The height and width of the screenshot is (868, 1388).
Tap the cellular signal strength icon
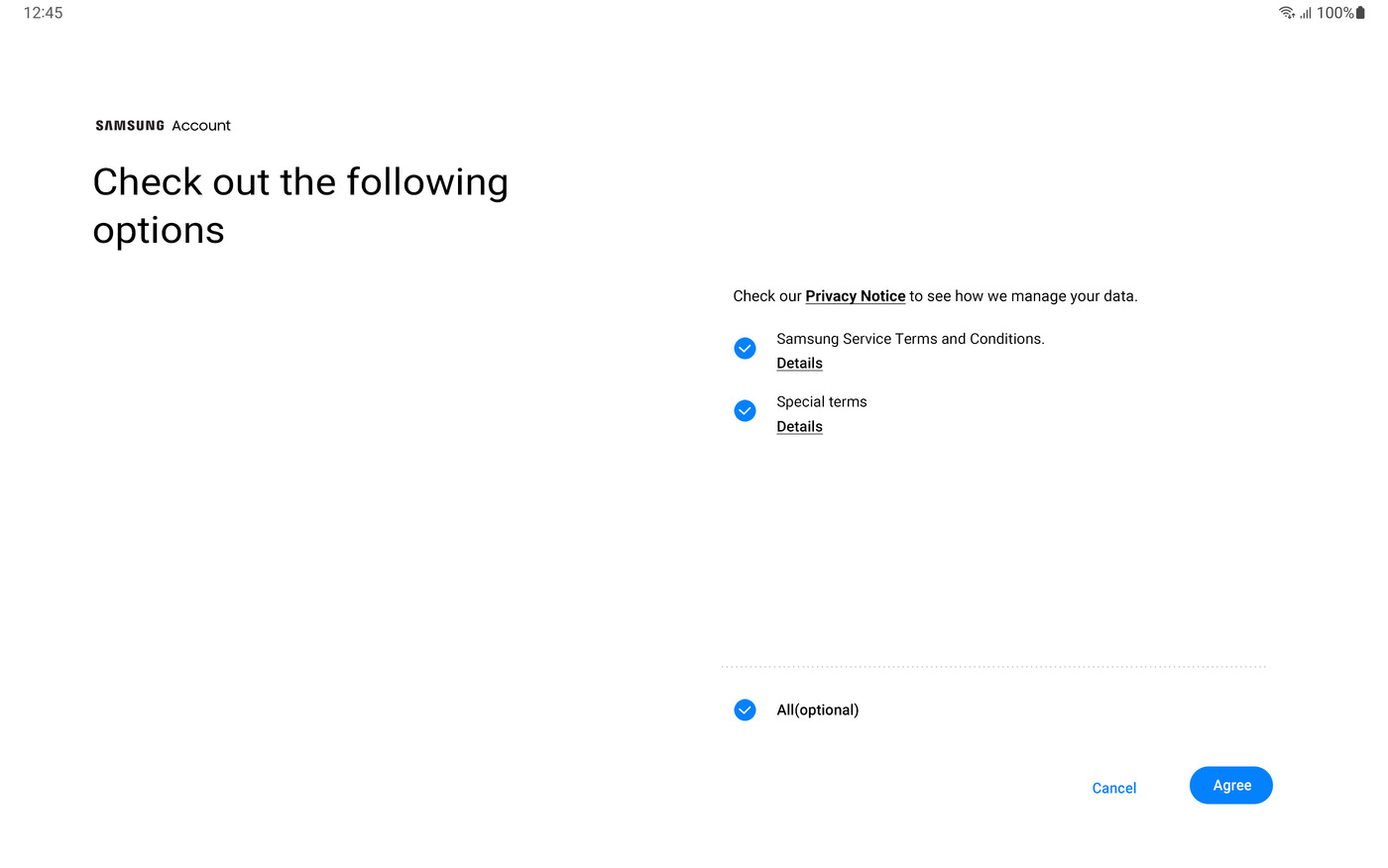1306,13
